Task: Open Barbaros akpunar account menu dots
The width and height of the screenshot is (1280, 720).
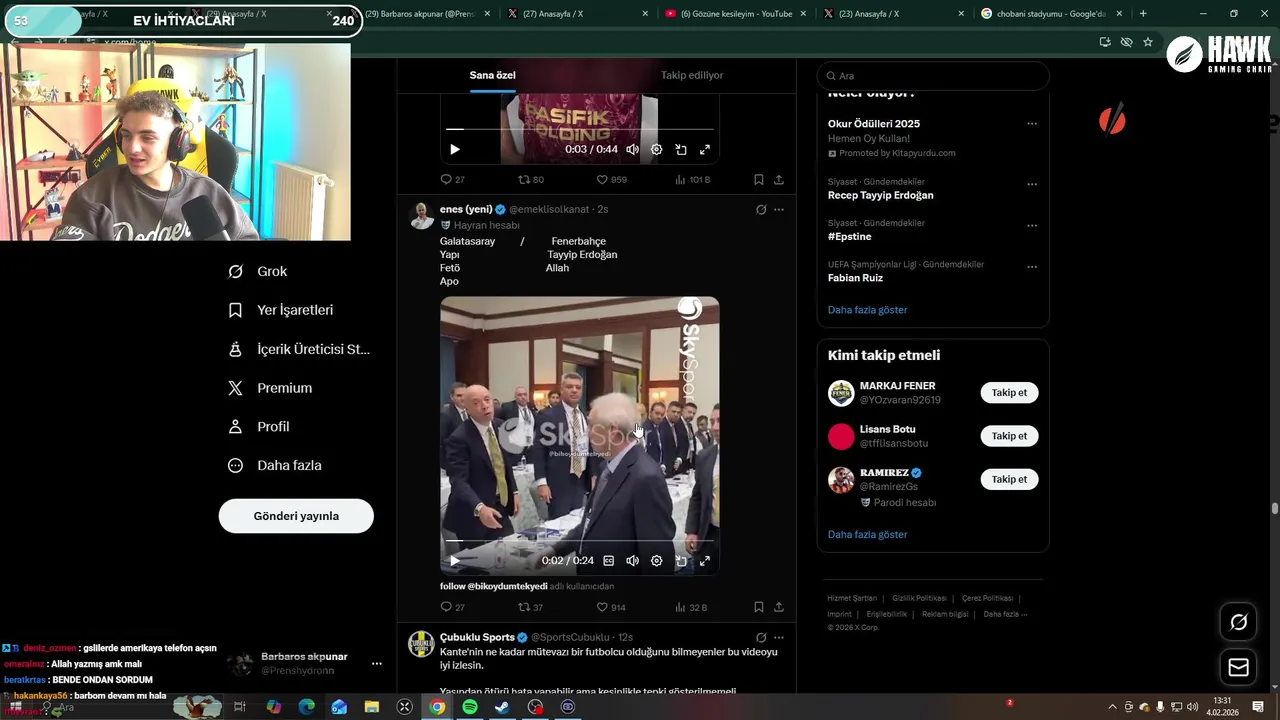Action: pos(377,664)
